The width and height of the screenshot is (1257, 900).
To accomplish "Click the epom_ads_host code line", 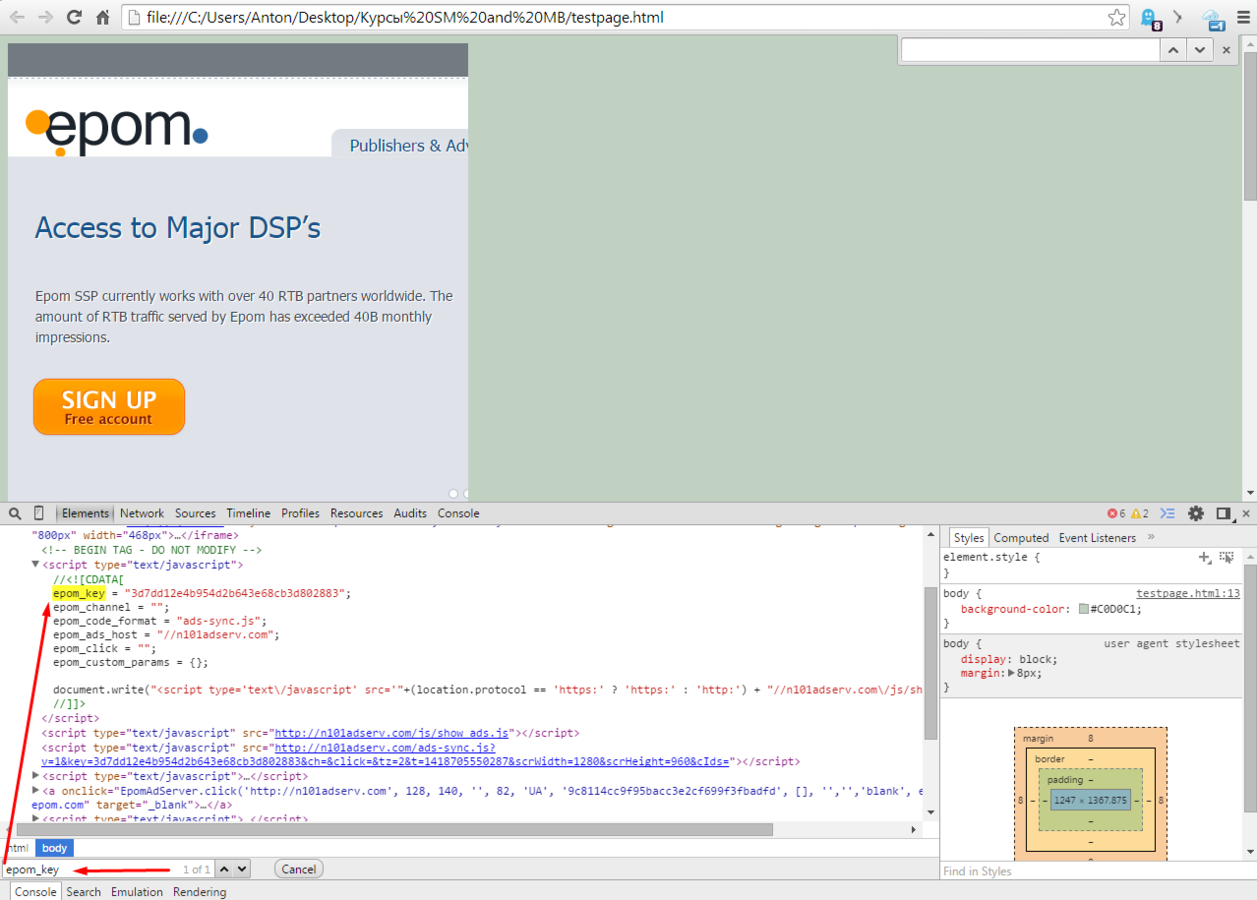I will (x=166, y=634).
